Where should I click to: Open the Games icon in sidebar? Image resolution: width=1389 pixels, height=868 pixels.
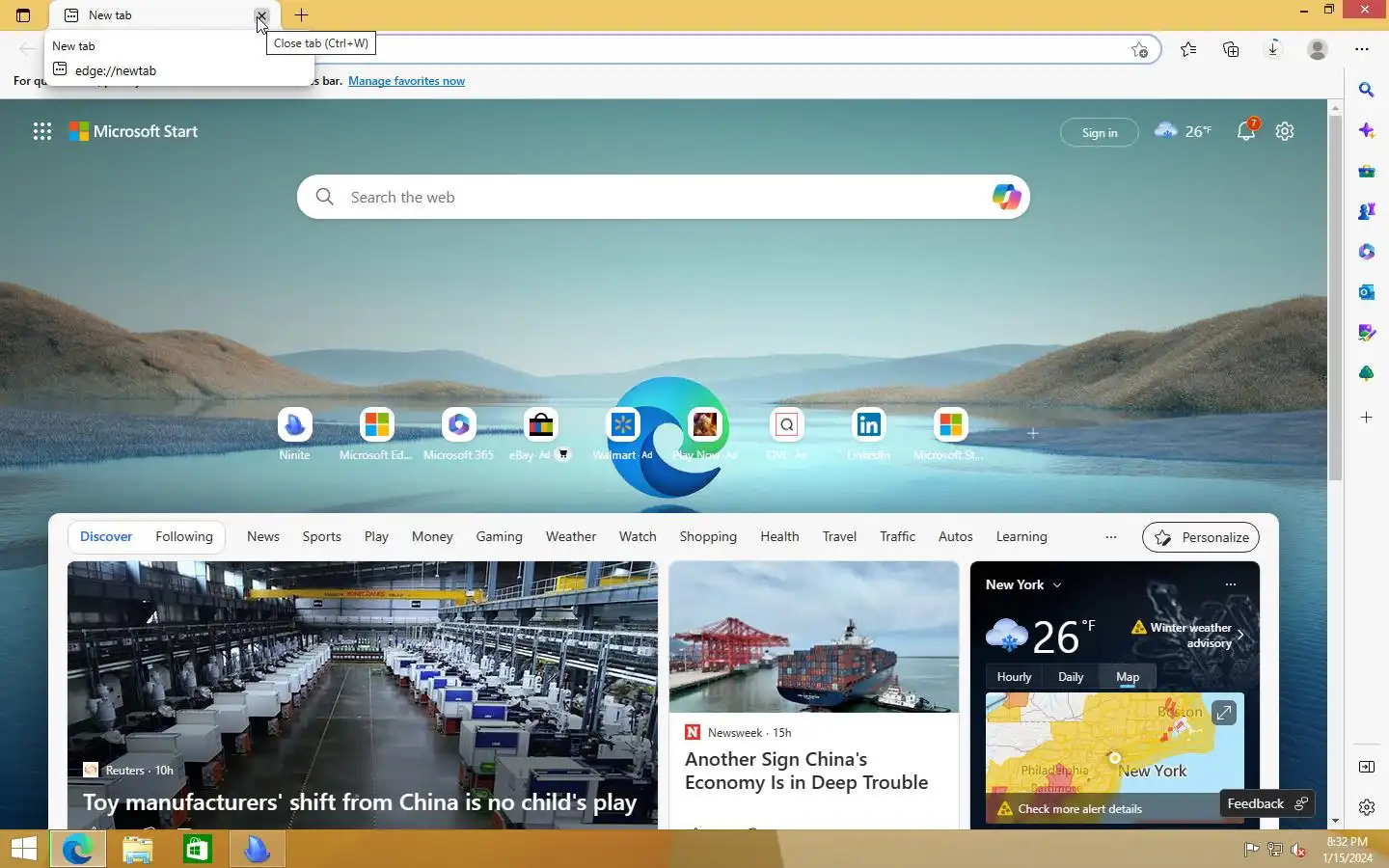pos(1366,211)
